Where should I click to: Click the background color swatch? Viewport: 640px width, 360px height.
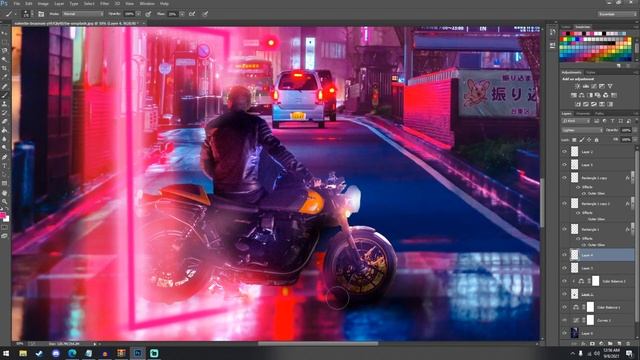pyautogui.click(x=7, y=220)
